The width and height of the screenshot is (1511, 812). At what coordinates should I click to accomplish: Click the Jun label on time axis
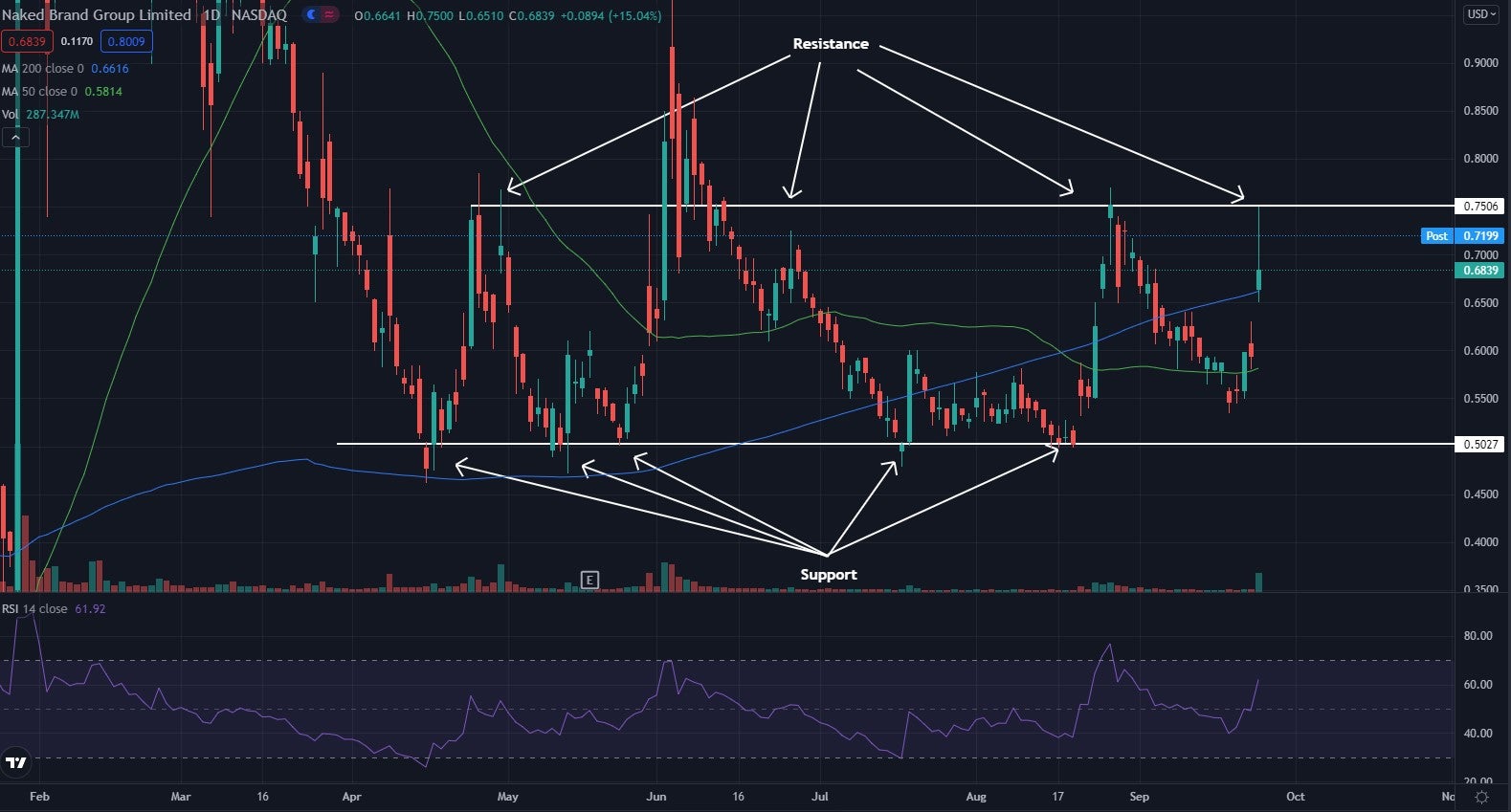coord(656,796)
